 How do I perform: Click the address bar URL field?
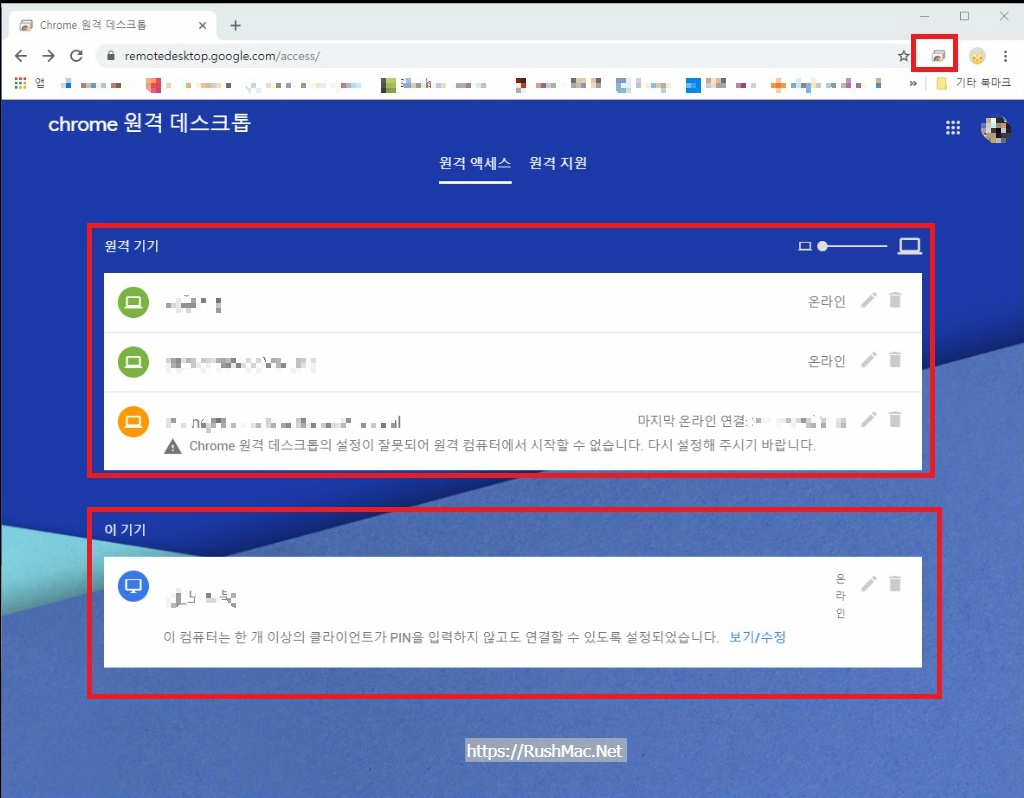[496, 56]
